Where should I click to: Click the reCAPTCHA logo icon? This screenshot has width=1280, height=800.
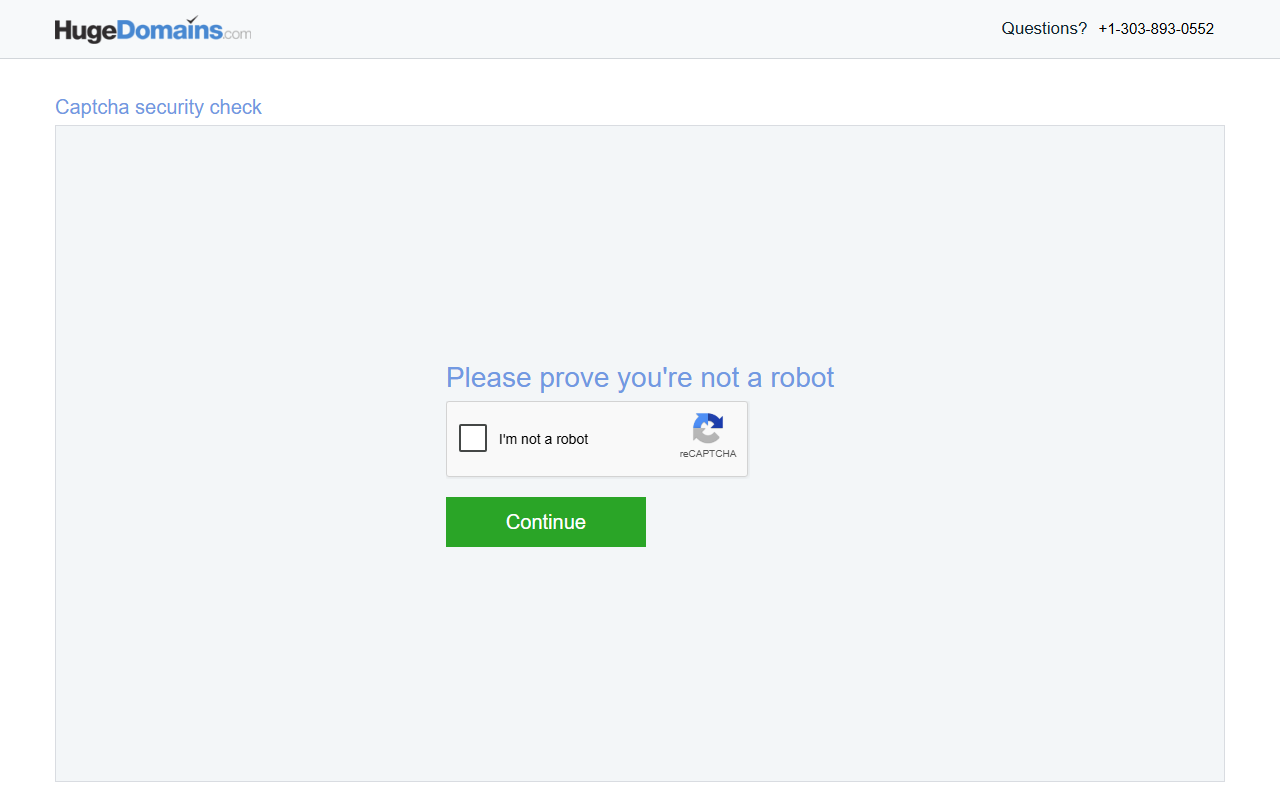(x=708, y=428)
